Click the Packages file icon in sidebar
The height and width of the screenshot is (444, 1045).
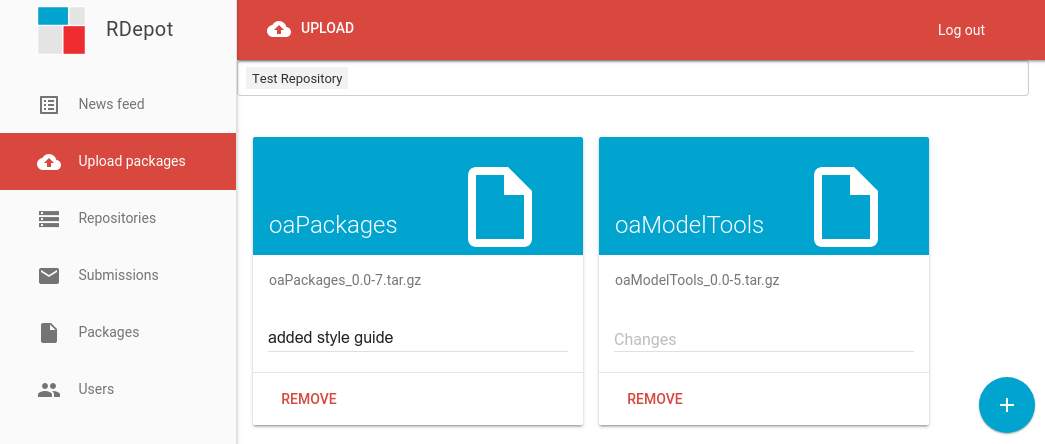click(49, 333)
